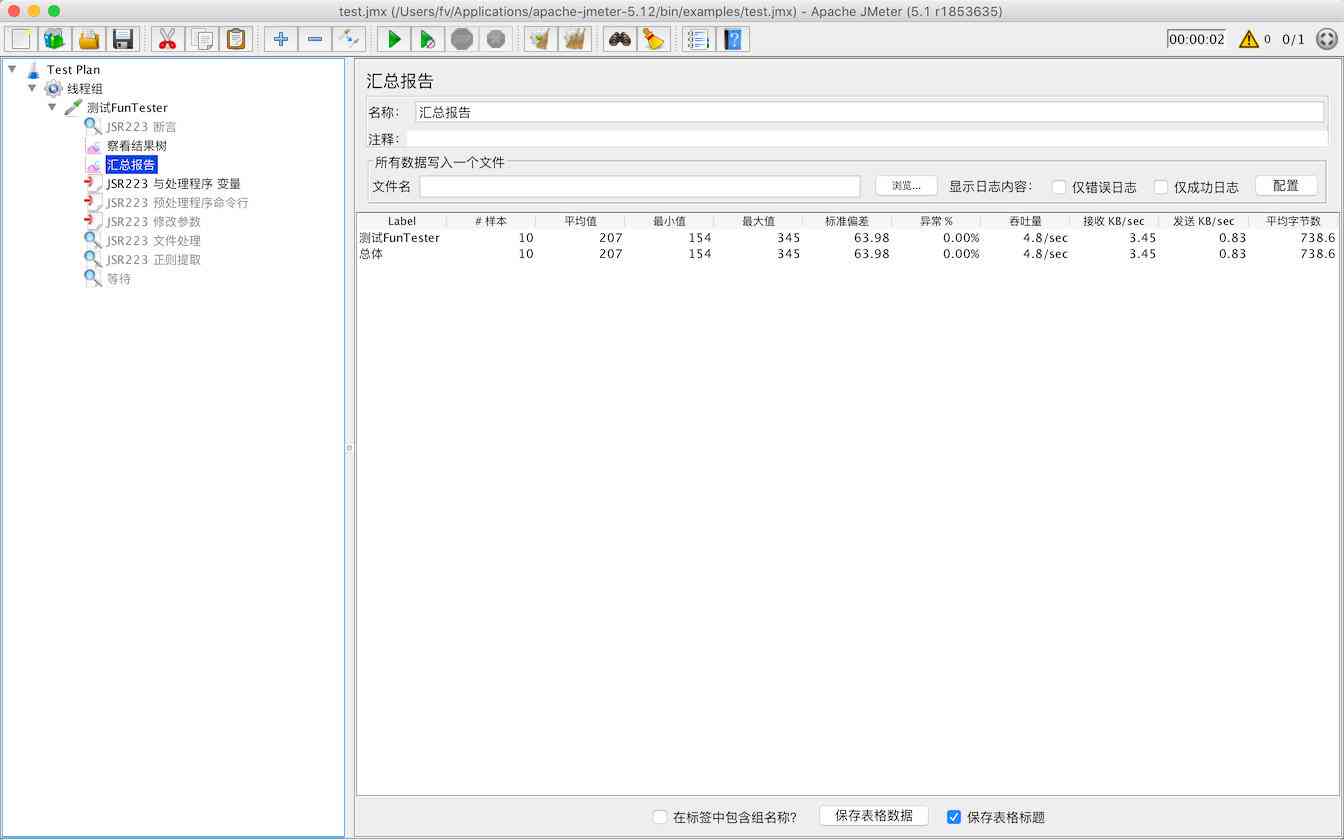Create a new test plan via toolbar icon
The width and height of the screenshot is (1344, 840).
[x=21, y=39]
